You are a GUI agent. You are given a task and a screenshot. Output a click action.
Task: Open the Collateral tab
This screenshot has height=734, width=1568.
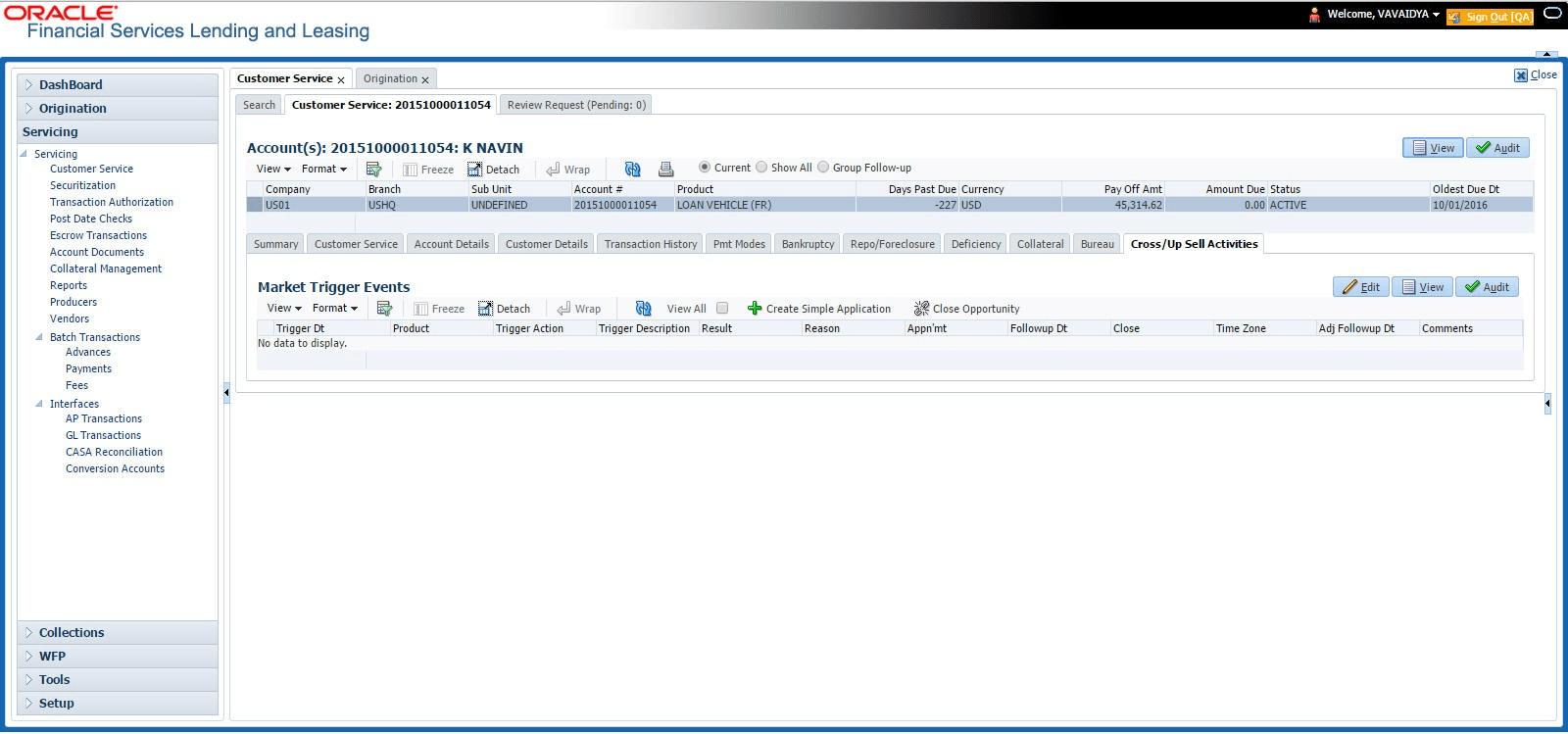pos(1040,244)
